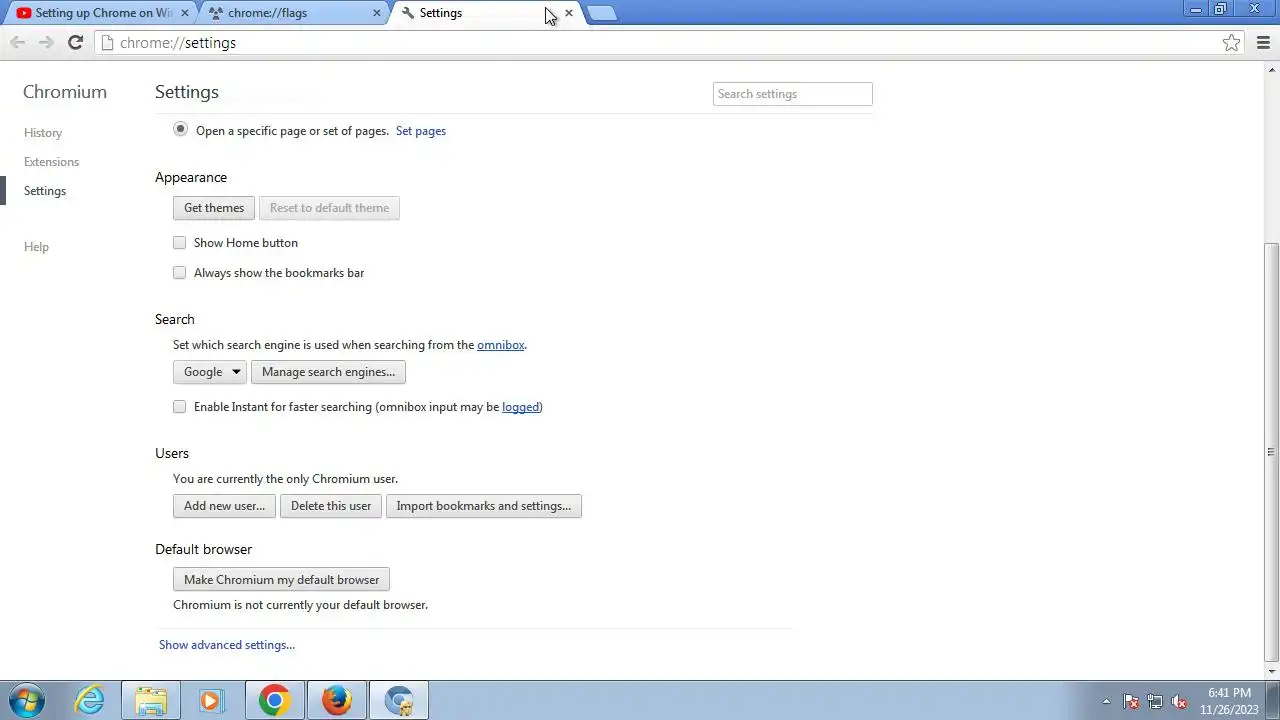Open Firefox from the taskbar

(336, 700)
